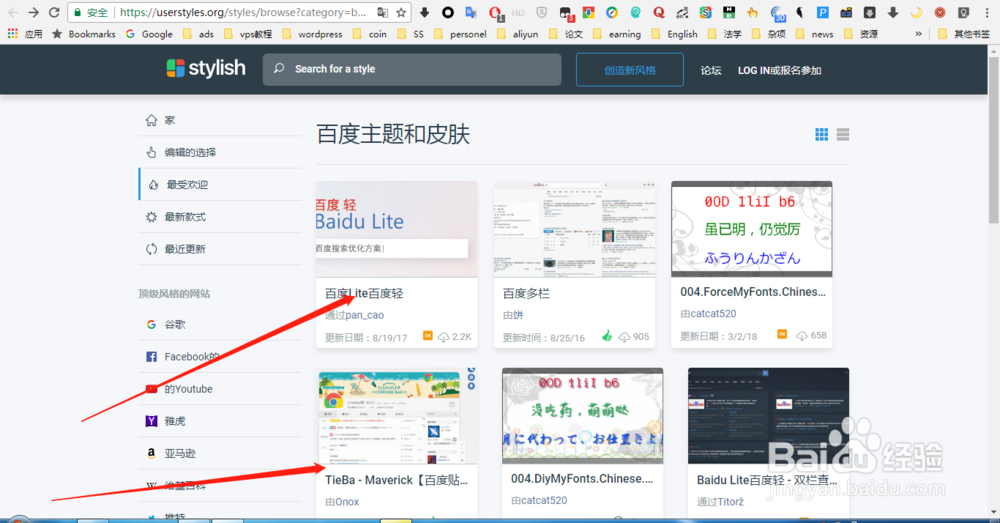
Task: Click 创造新风格 button
Action: tap(629, 70)
